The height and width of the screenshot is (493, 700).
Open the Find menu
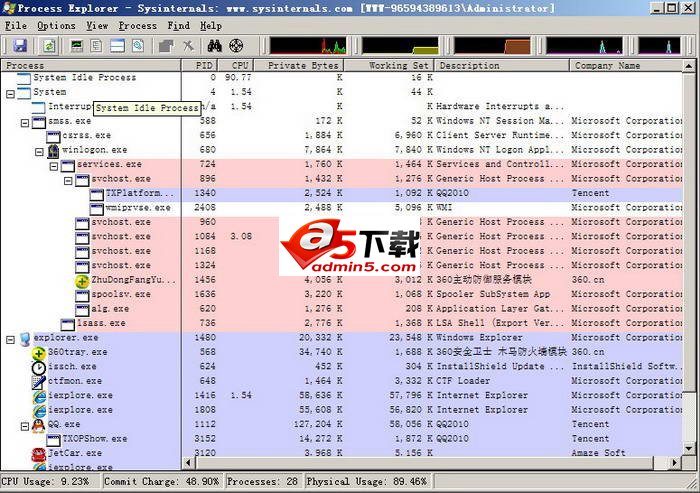[x=179, y=26]
